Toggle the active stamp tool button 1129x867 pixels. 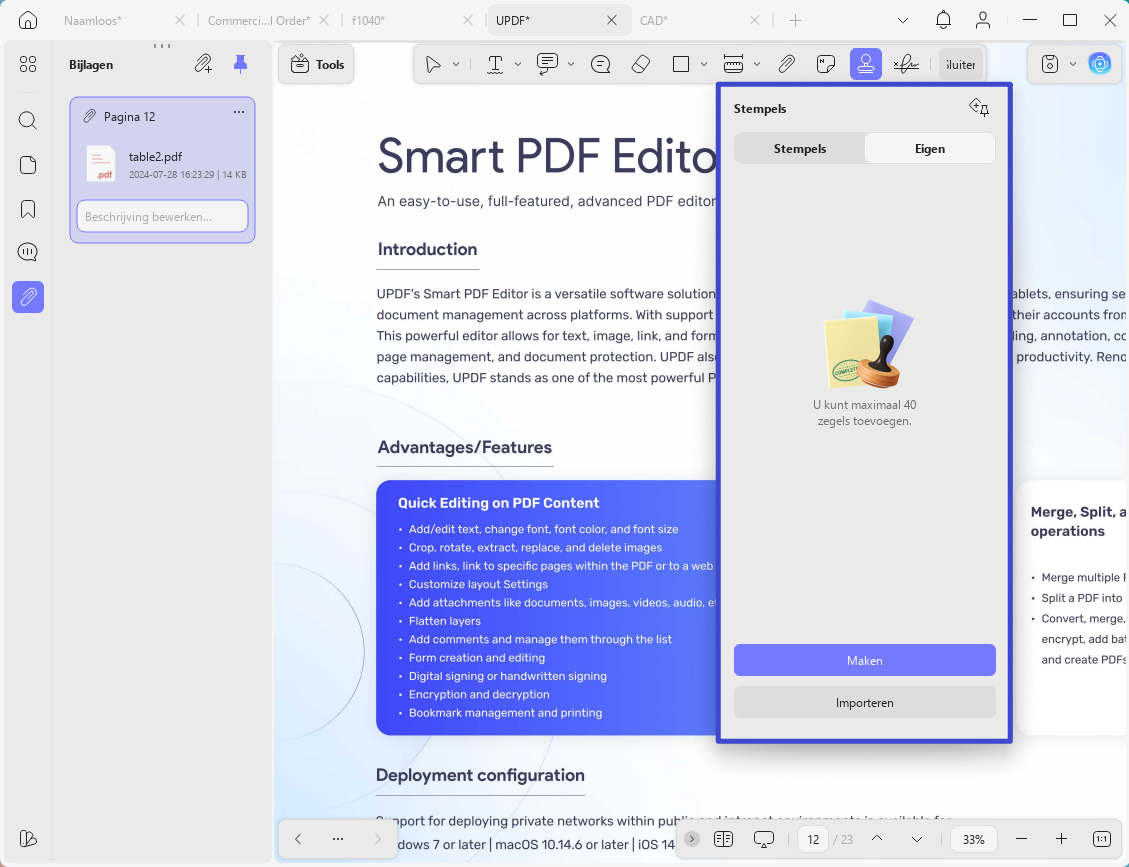[x=865, y=65]
